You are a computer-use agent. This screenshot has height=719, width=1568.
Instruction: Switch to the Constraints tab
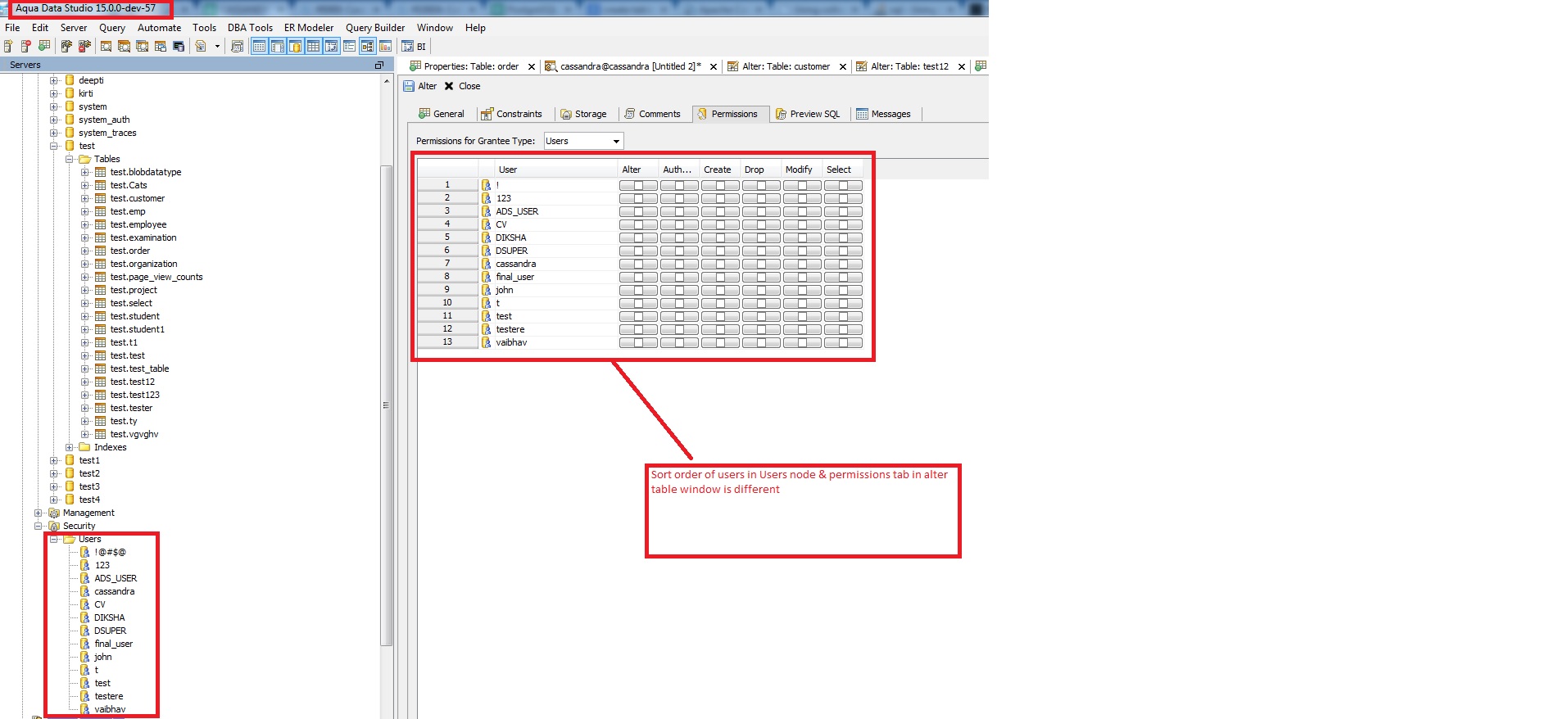[x=511, y=114]
